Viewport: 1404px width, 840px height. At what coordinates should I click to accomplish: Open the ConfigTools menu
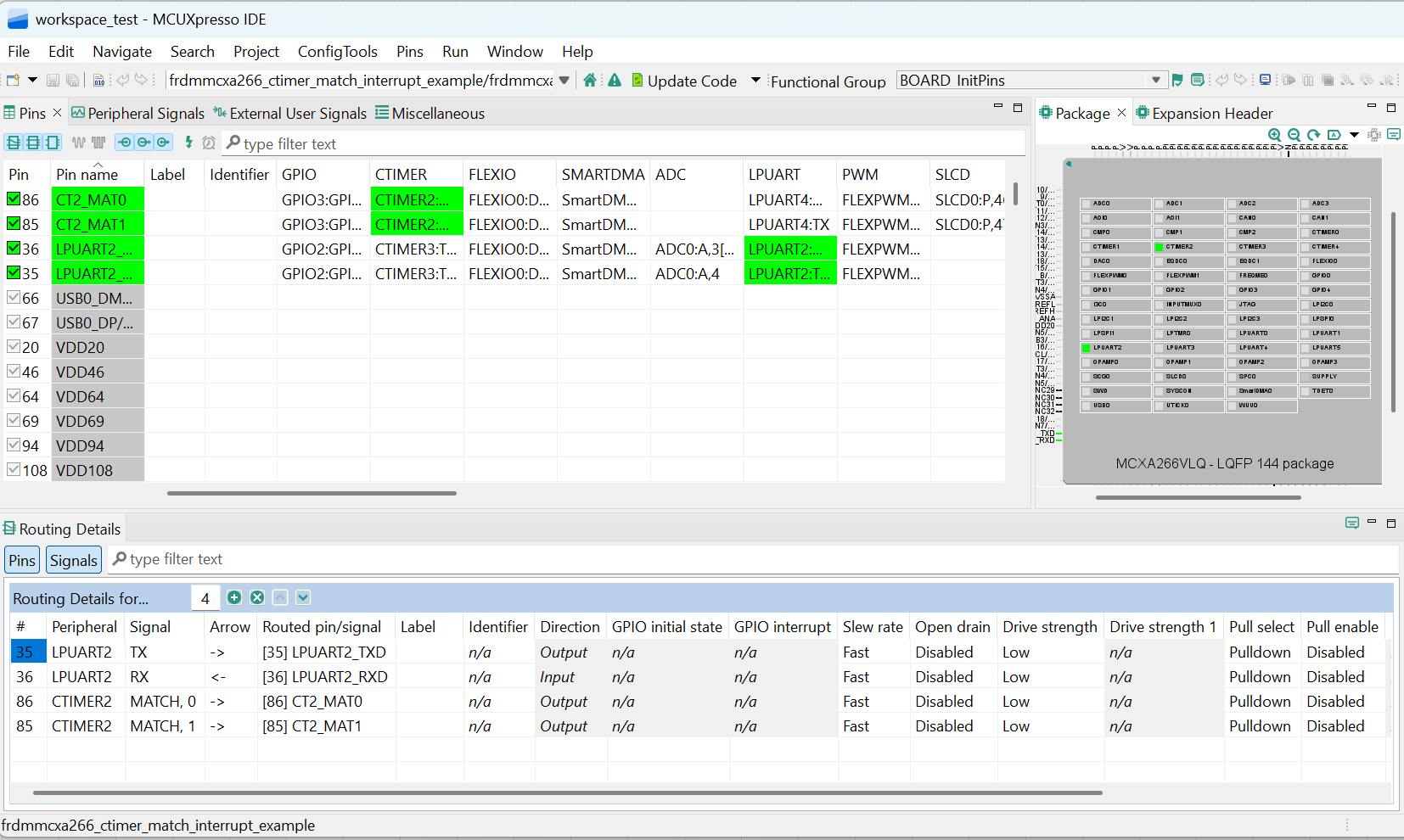pyautogui.click(x=337, y=52)
